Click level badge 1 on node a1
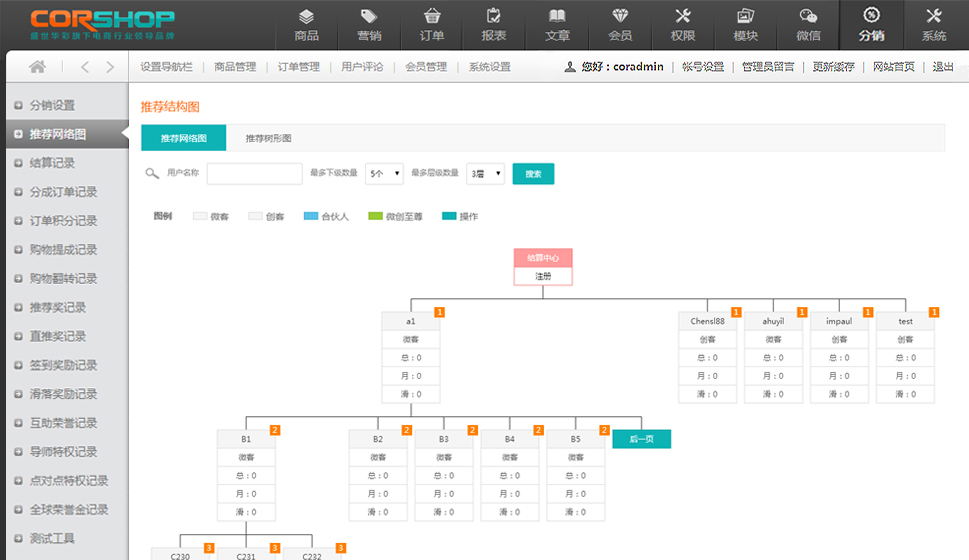Image resolution: width=969 pixels, height=560 pixels. coord(439,312)
